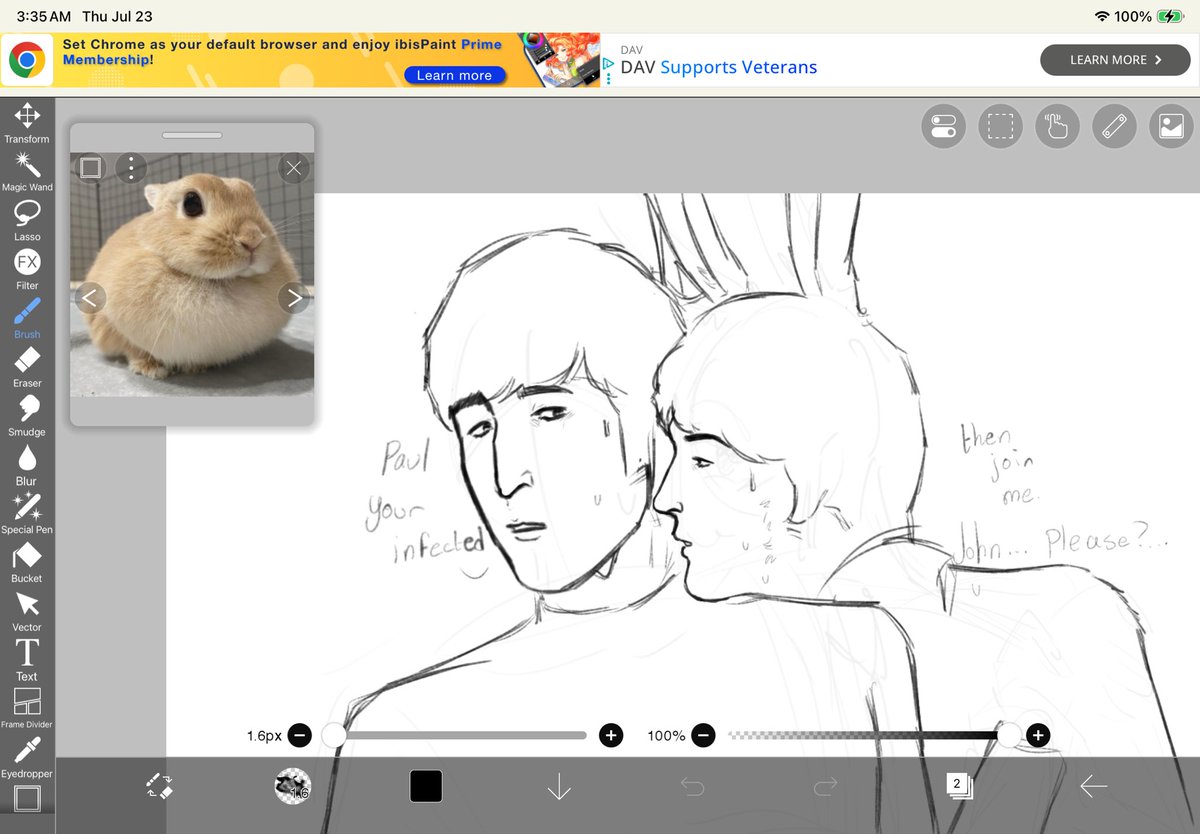This screenshot has height=834, width=1200.
Task: Tap the battery indicator in status bar
Action: [1169, 17]
